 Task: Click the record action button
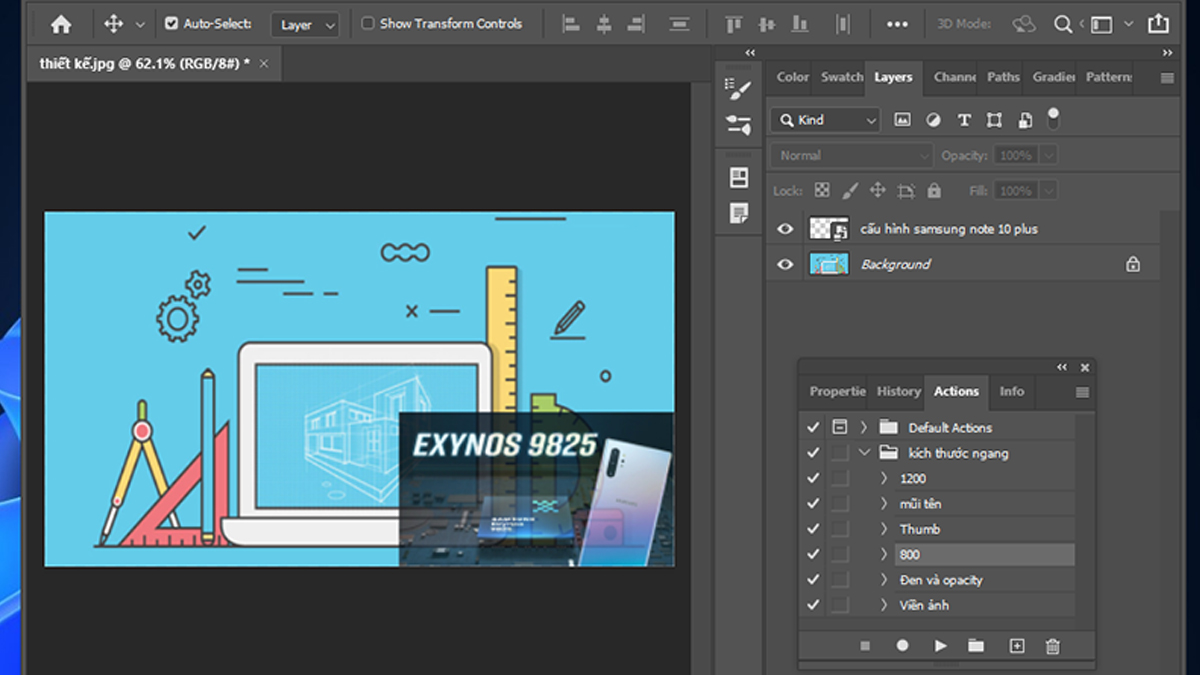point(902,646)
